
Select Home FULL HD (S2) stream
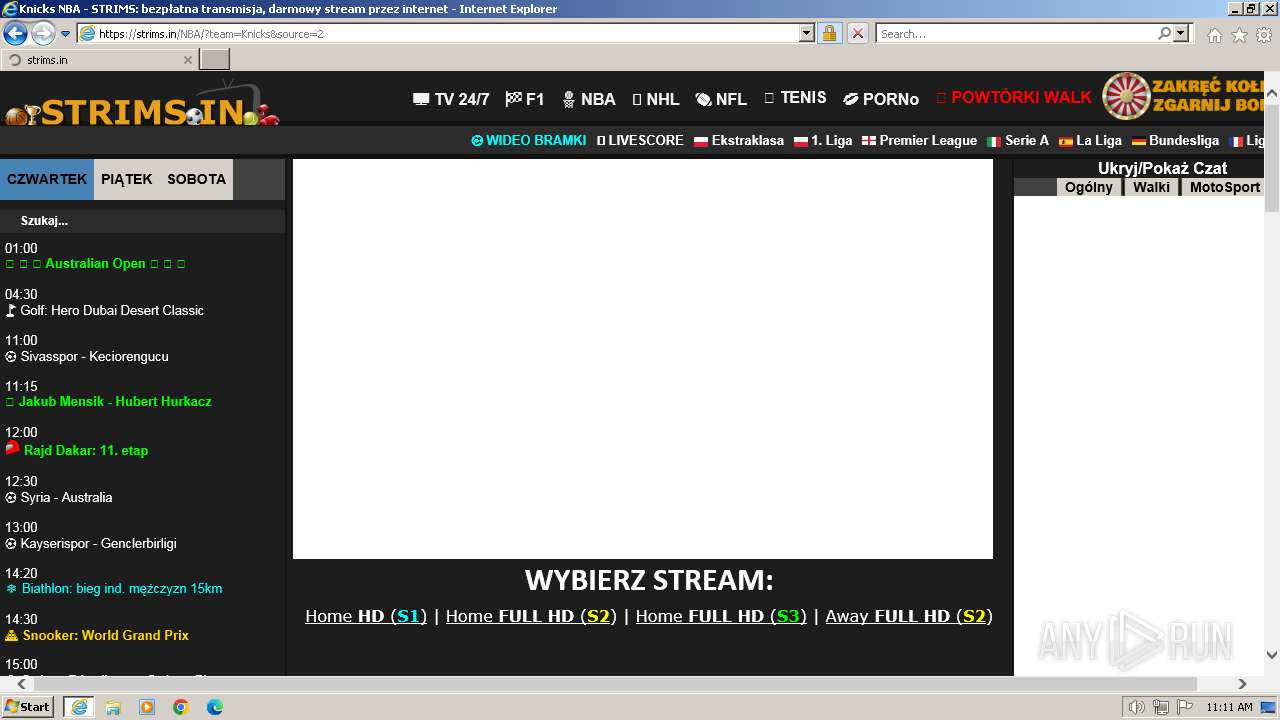point(531,616)
